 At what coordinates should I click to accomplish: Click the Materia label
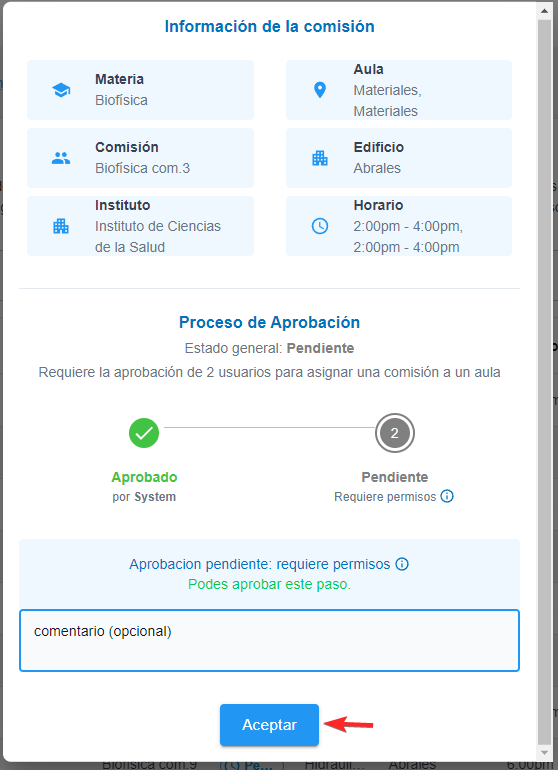119,79
